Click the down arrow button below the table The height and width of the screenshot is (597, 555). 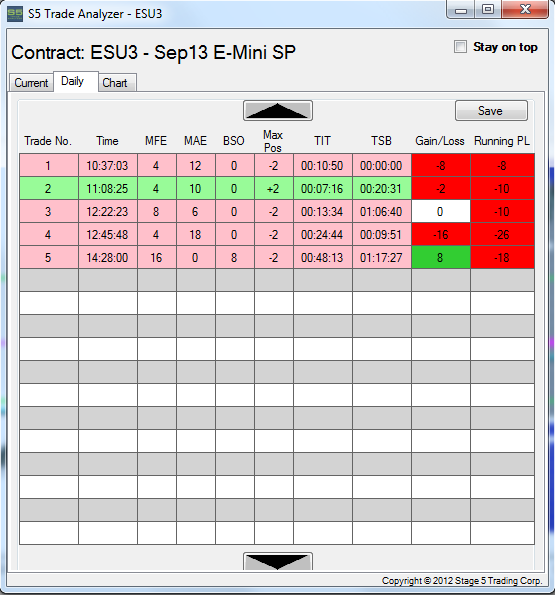click(278, 562)
